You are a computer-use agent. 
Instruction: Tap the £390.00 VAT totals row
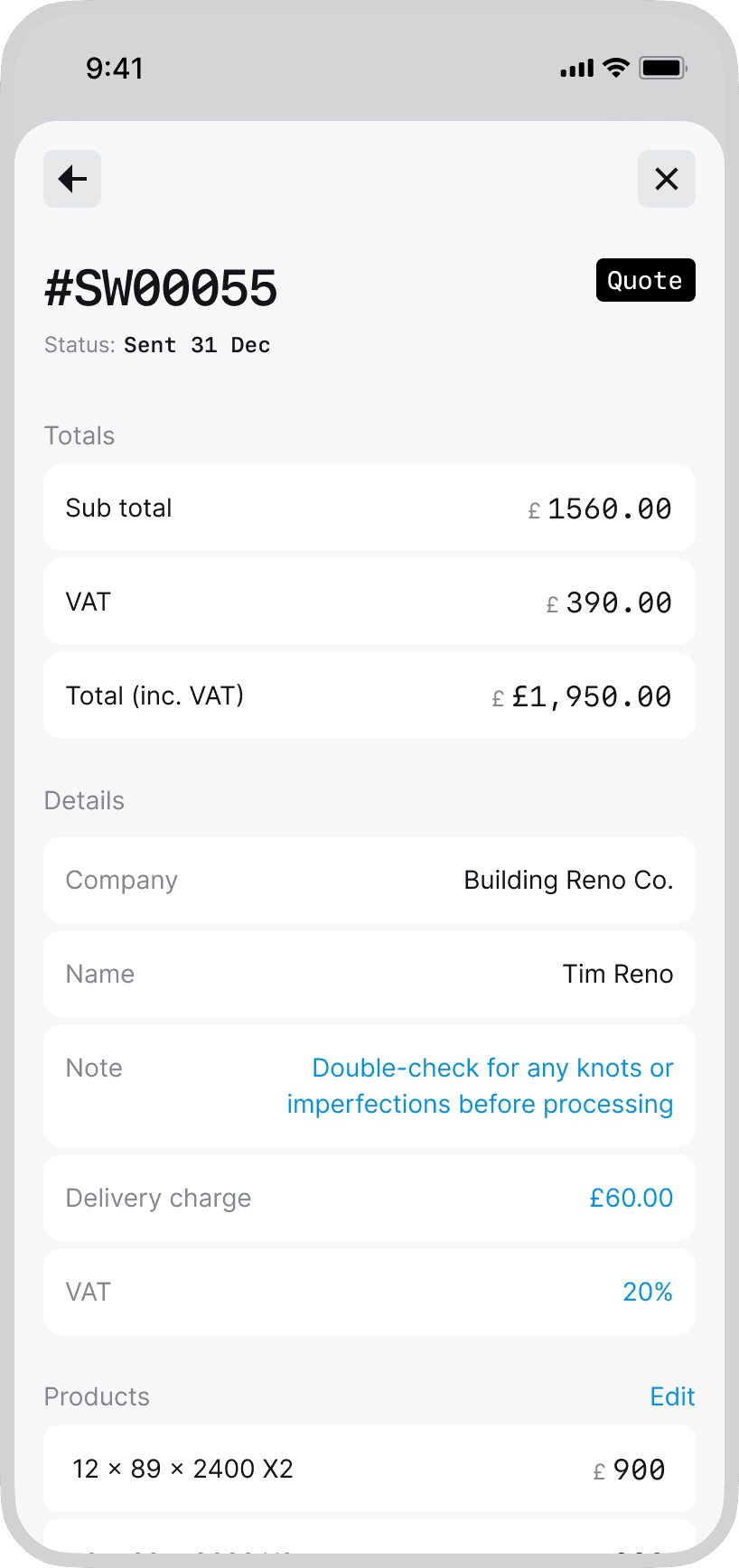(x=369, y=602)
